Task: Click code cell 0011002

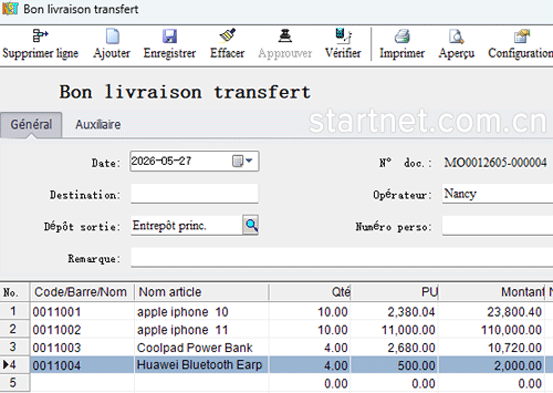Action: (x=82, y=330)
